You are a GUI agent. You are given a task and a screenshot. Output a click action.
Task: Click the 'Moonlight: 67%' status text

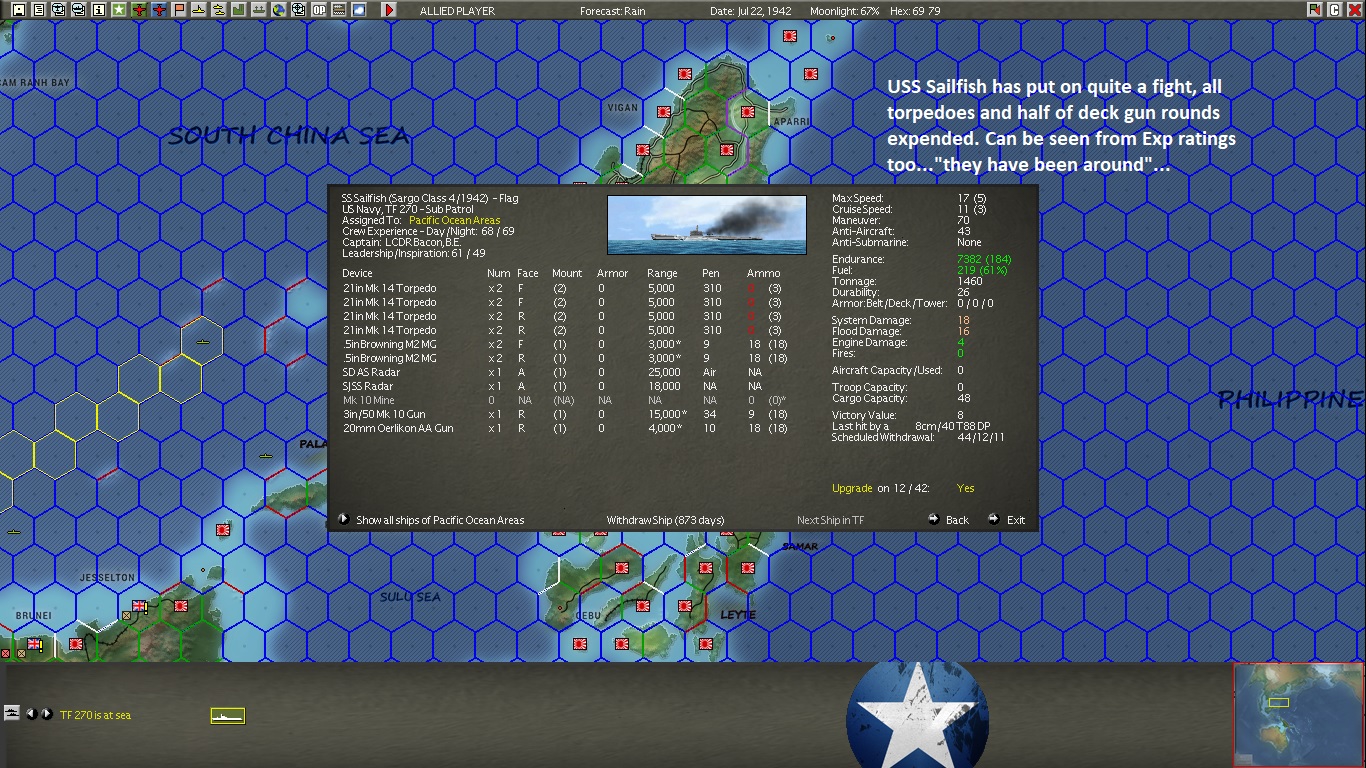(x=845, y=11)
